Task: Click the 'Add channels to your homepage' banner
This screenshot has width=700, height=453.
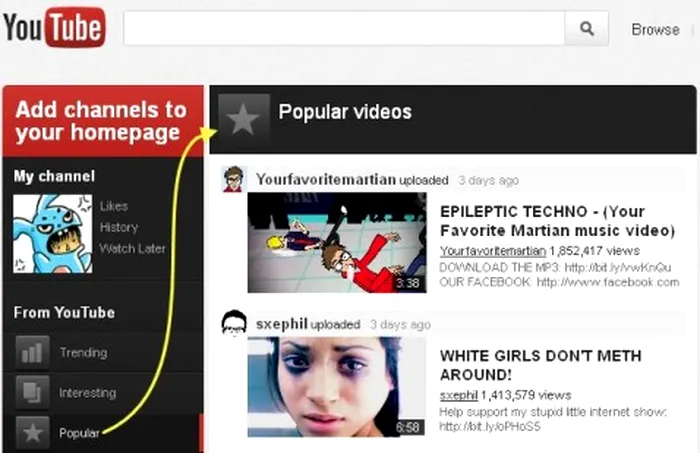Action: [103, 121]
